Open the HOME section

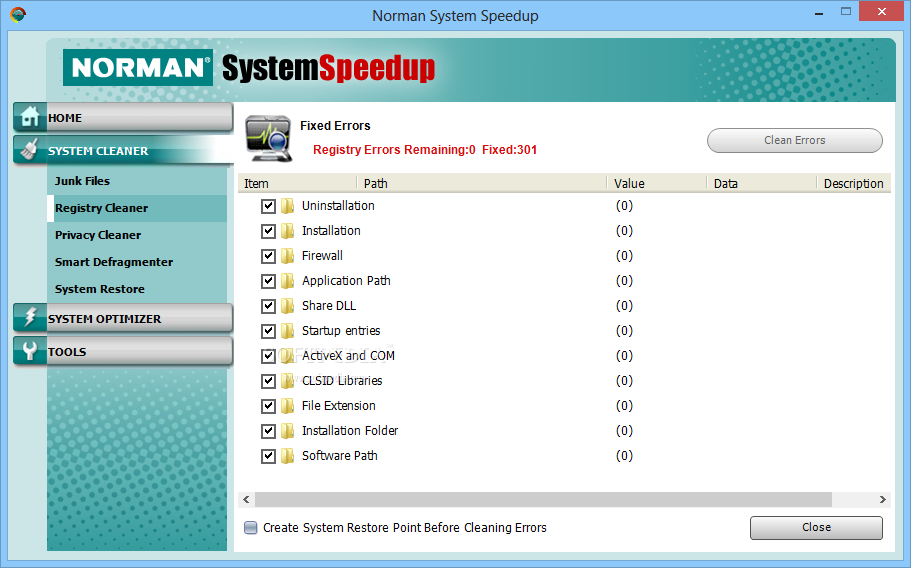click(x=123, y=117)
